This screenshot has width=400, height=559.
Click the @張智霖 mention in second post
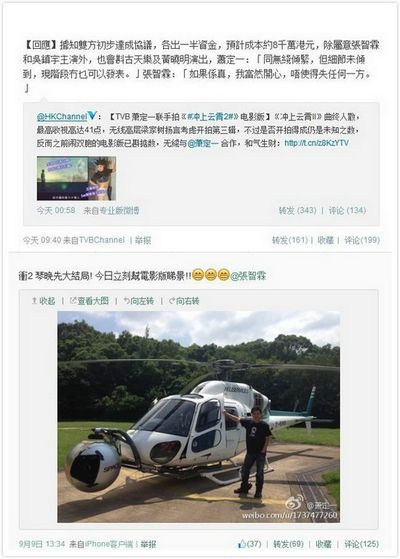tap(248, 276)
